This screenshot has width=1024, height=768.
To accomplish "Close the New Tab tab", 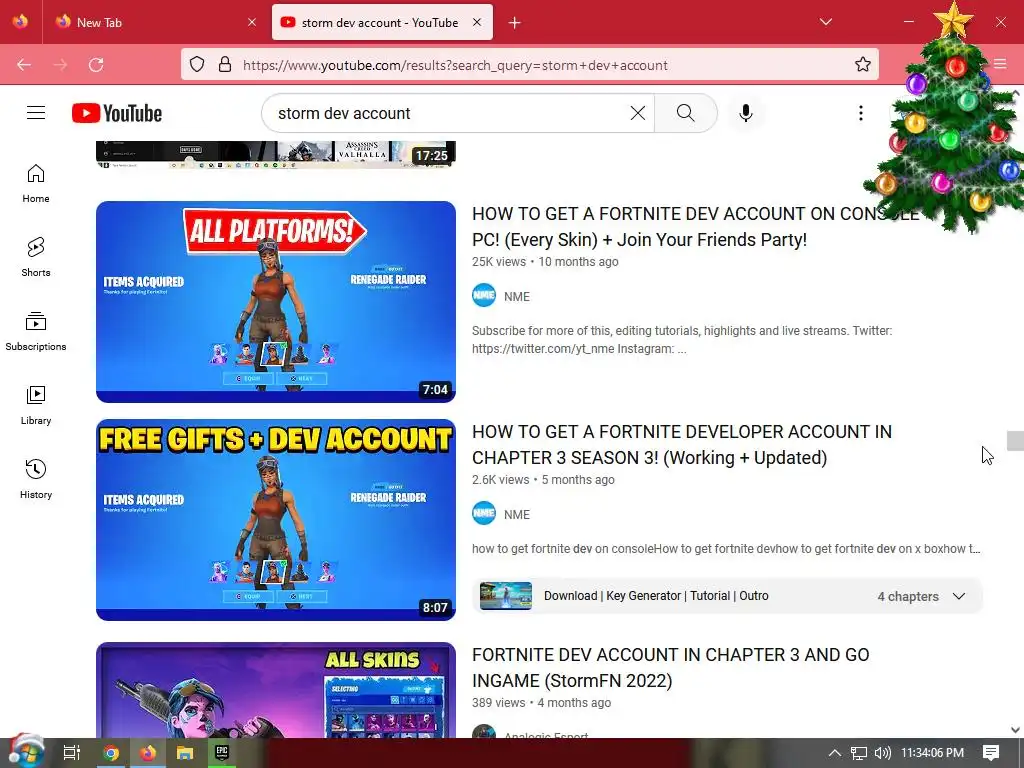I will tap(252, 22).
